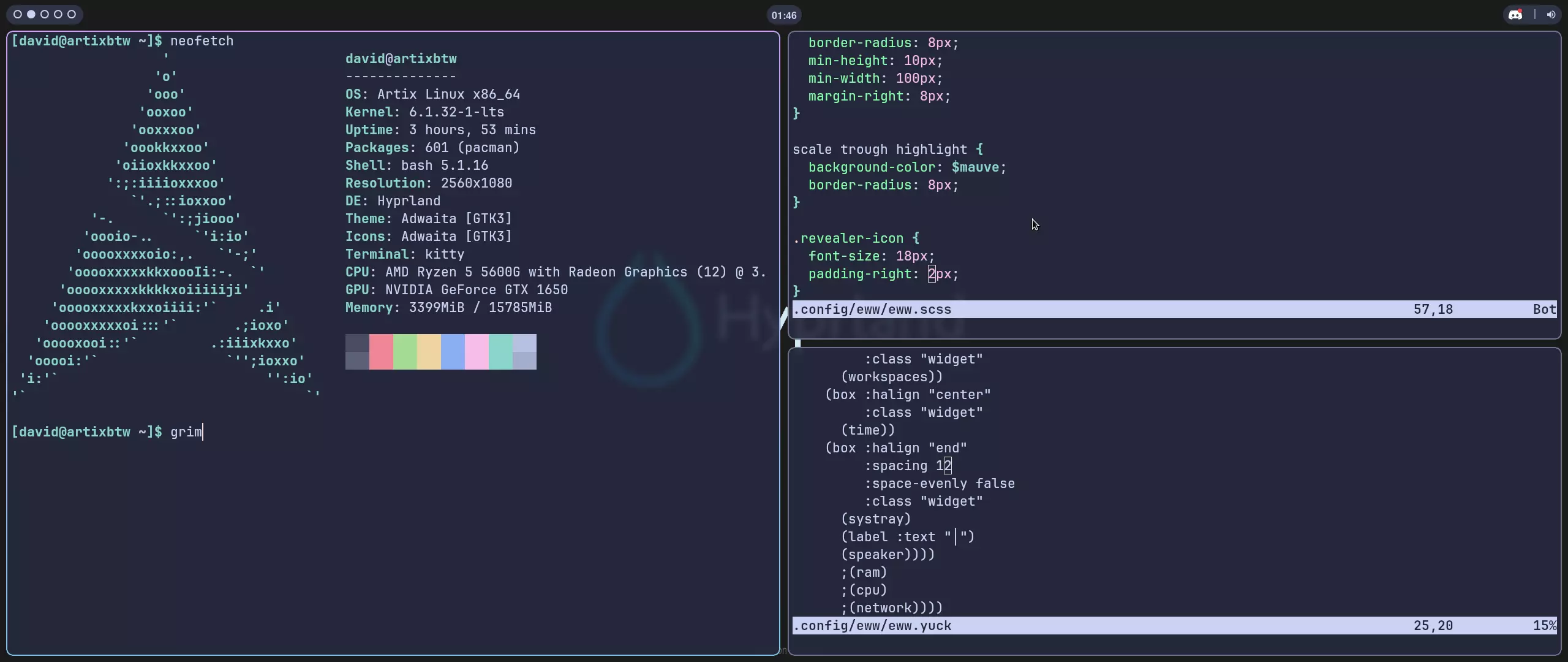
Task: Click the teal swatch in neofetch palette
Action: tap(500, 352)
